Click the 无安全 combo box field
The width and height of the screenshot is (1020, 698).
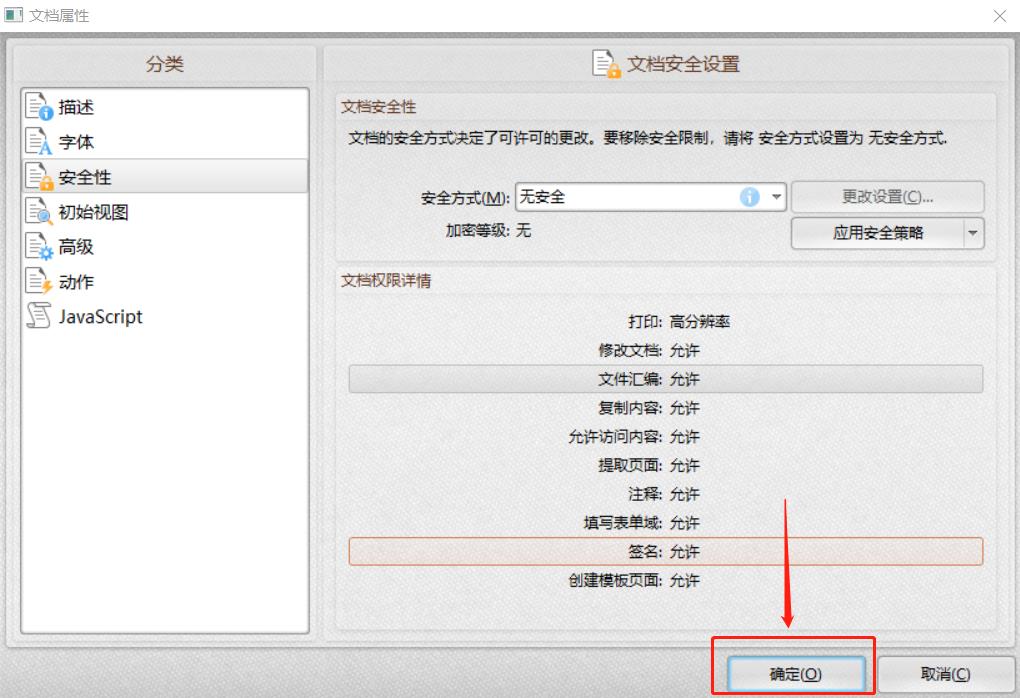(x=651, y=196)
